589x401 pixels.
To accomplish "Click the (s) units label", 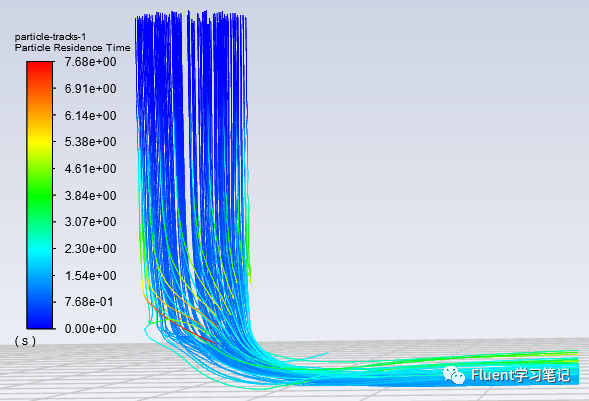I will [25, 341].
